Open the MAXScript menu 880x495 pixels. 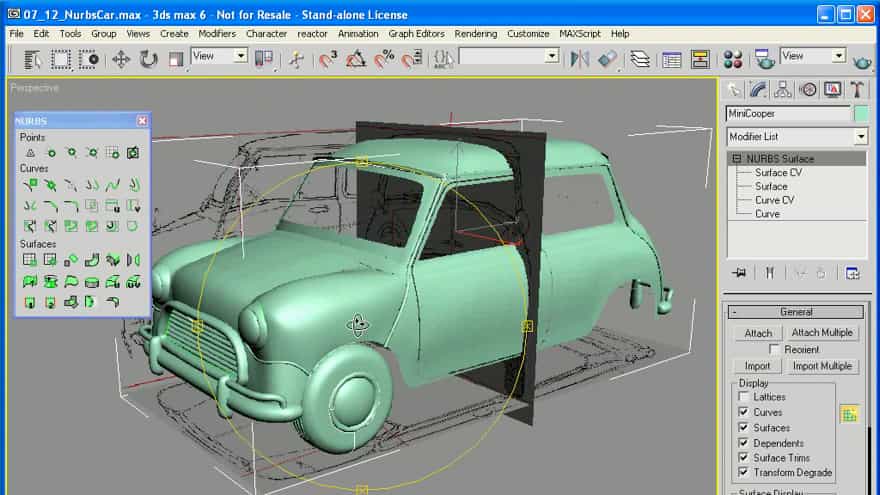click(579, 33)
